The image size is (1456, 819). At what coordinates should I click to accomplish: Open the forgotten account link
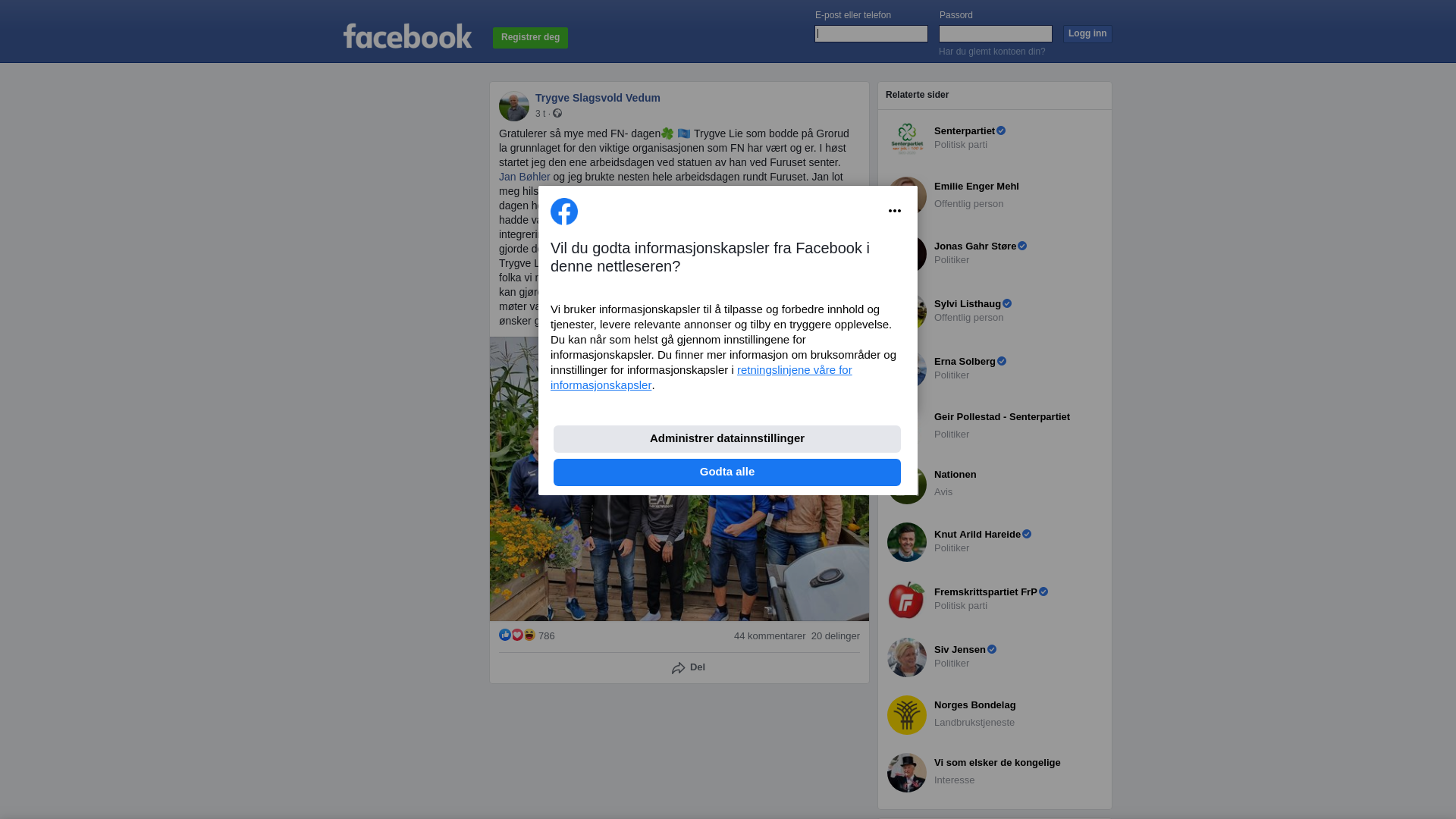point(992,52)
